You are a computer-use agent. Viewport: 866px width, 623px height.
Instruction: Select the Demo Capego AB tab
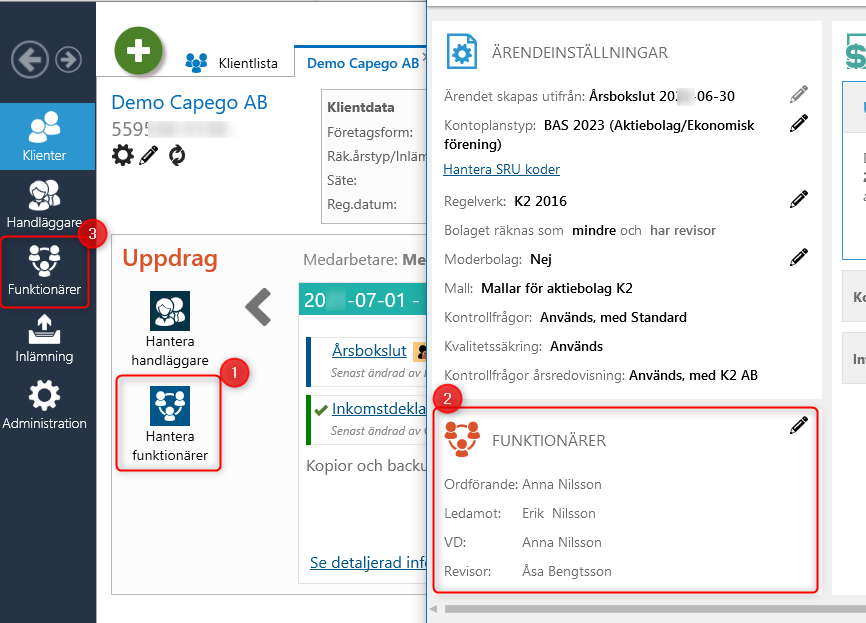363,63
